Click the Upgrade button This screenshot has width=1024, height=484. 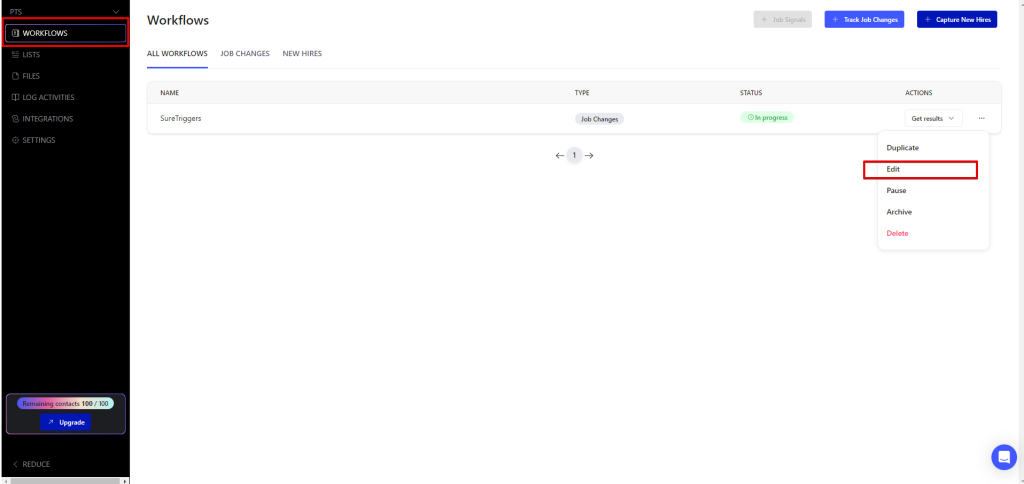coord(66,422)
